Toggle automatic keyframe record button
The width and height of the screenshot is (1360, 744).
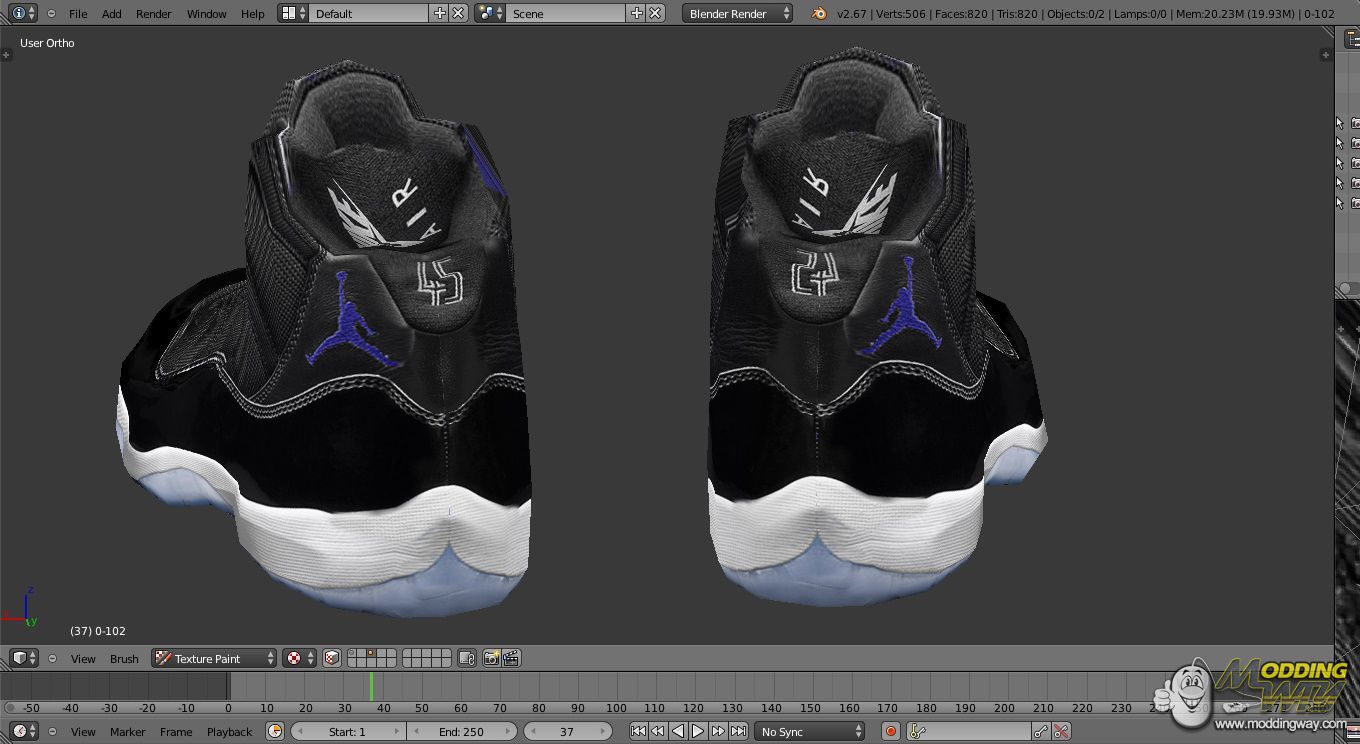890,732
